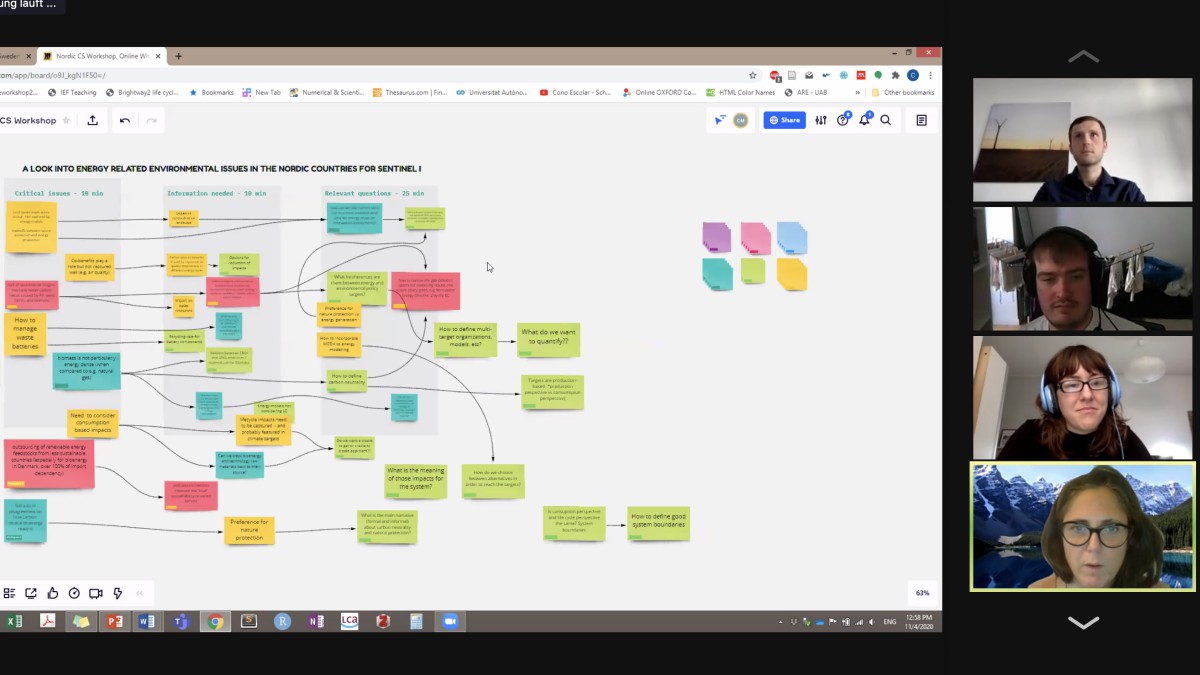The width and height of the screenshot is (1200, 675).
Task: Open Word from the taskbar
Action: [x=147, y=621]
